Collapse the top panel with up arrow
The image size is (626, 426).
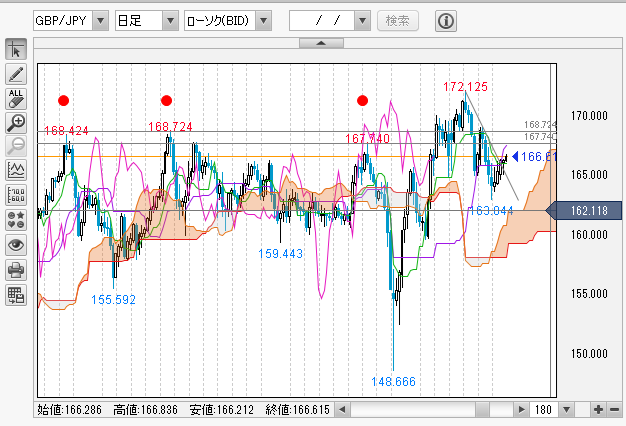pos(321,43)
